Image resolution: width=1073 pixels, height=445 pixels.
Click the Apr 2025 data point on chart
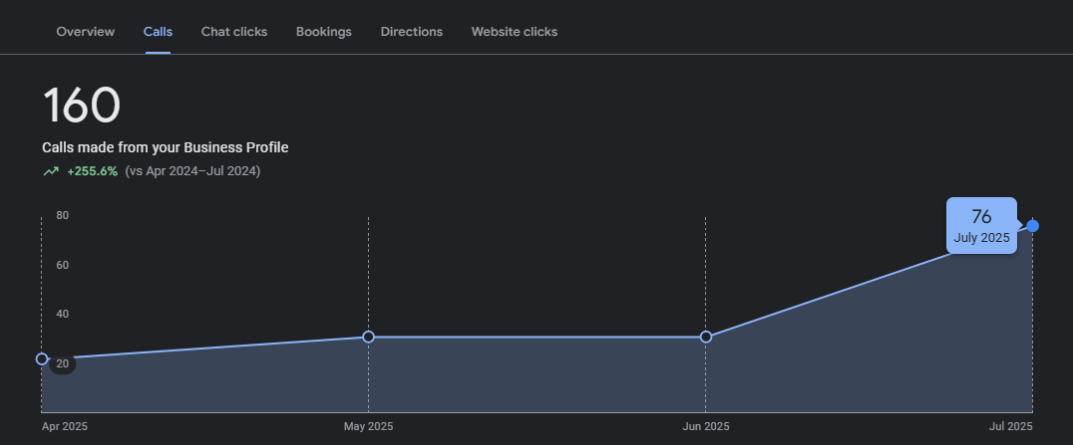pos(42,358)
